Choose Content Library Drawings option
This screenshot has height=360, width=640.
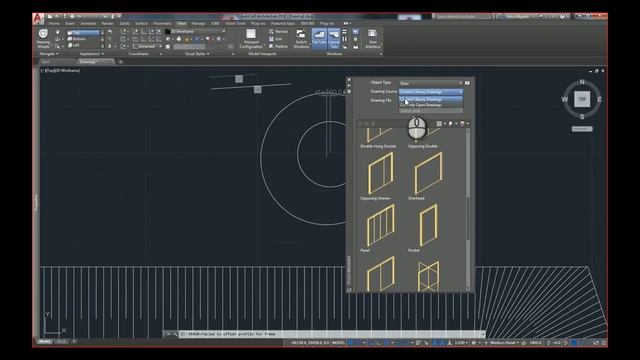pyautogui.click(x=431, y=99)
